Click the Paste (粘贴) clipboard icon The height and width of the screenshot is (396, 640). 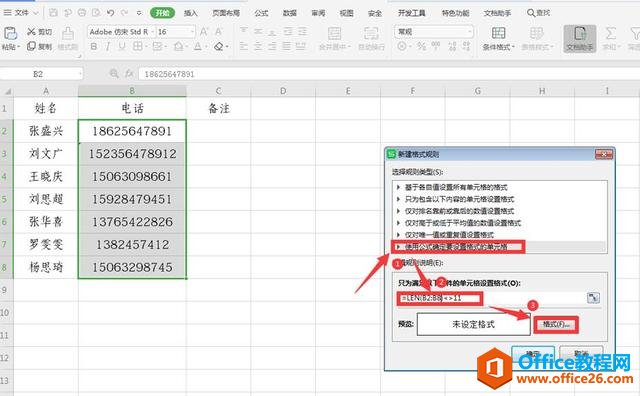point(10,33)
